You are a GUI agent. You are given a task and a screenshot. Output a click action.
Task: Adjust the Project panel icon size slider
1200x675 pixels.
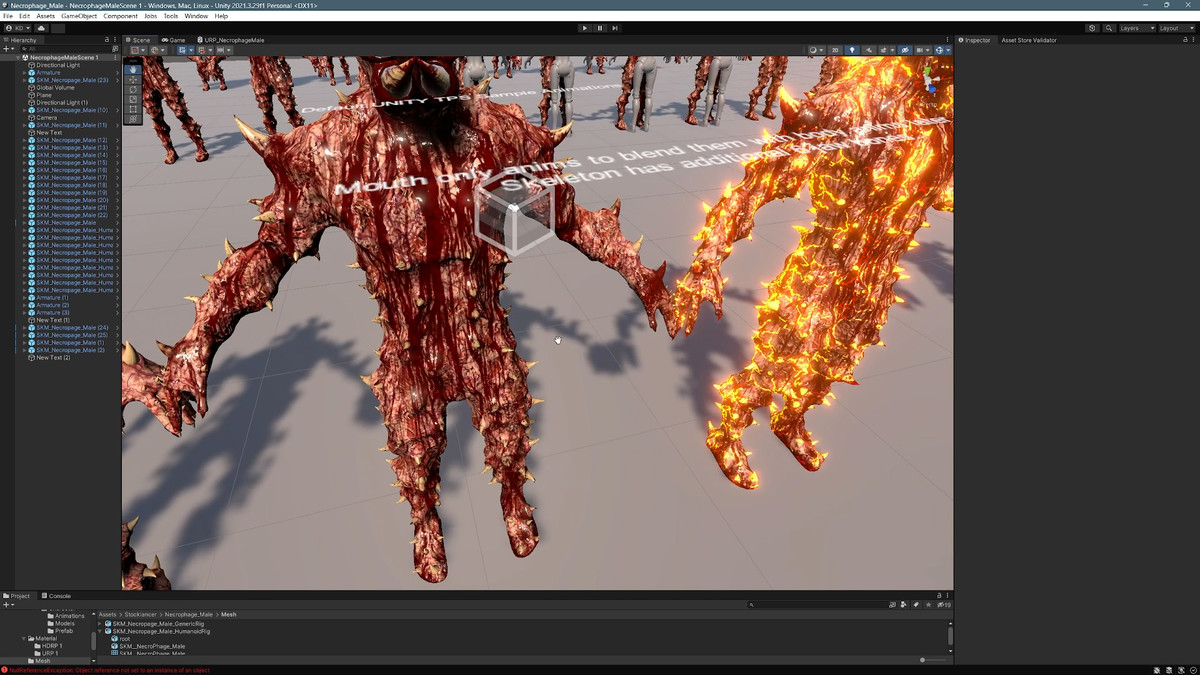tap(932, 660)
